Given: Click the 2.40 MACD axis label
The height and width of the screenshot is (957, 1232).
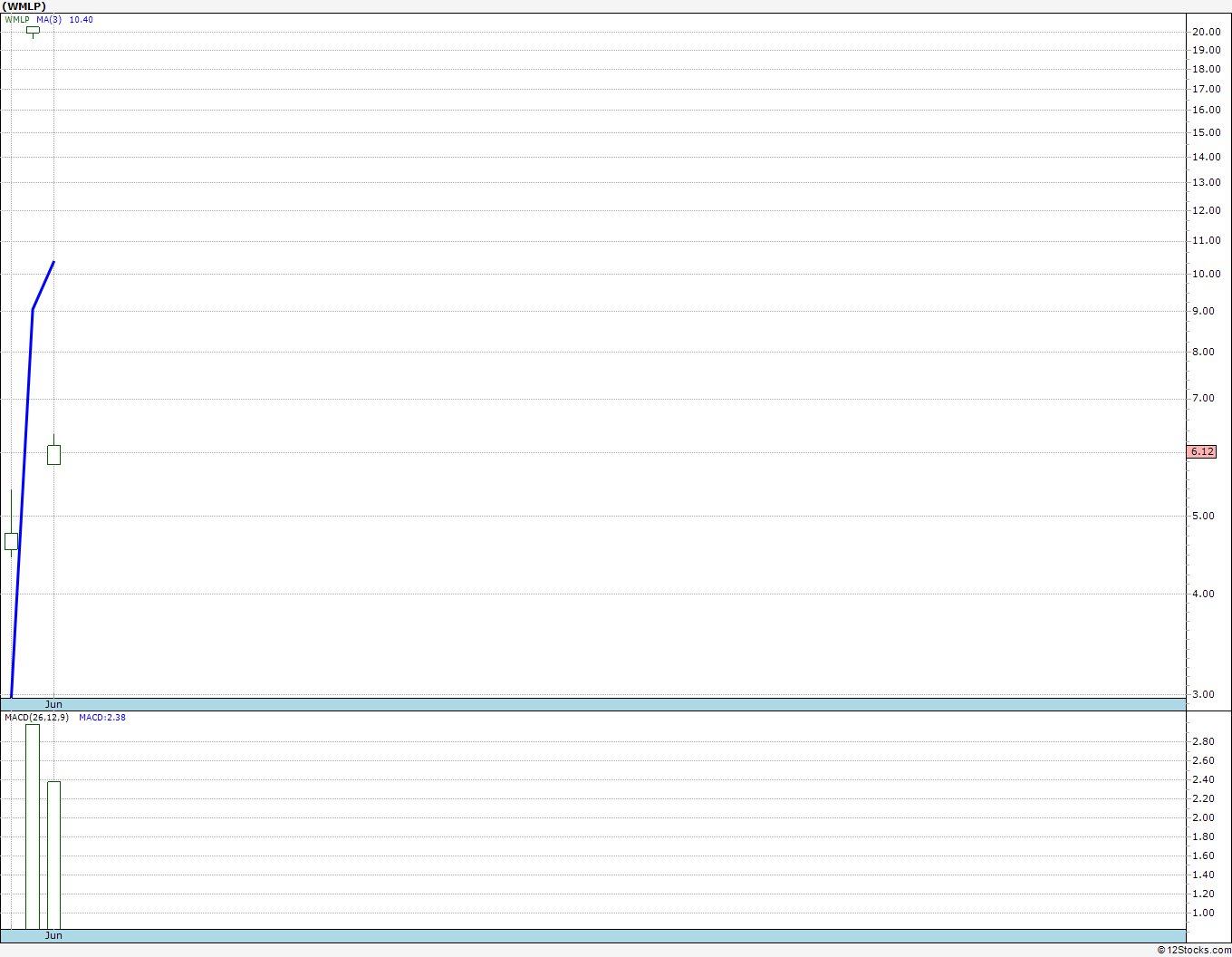Looking at the screenshot, I should click(1203, 779).
